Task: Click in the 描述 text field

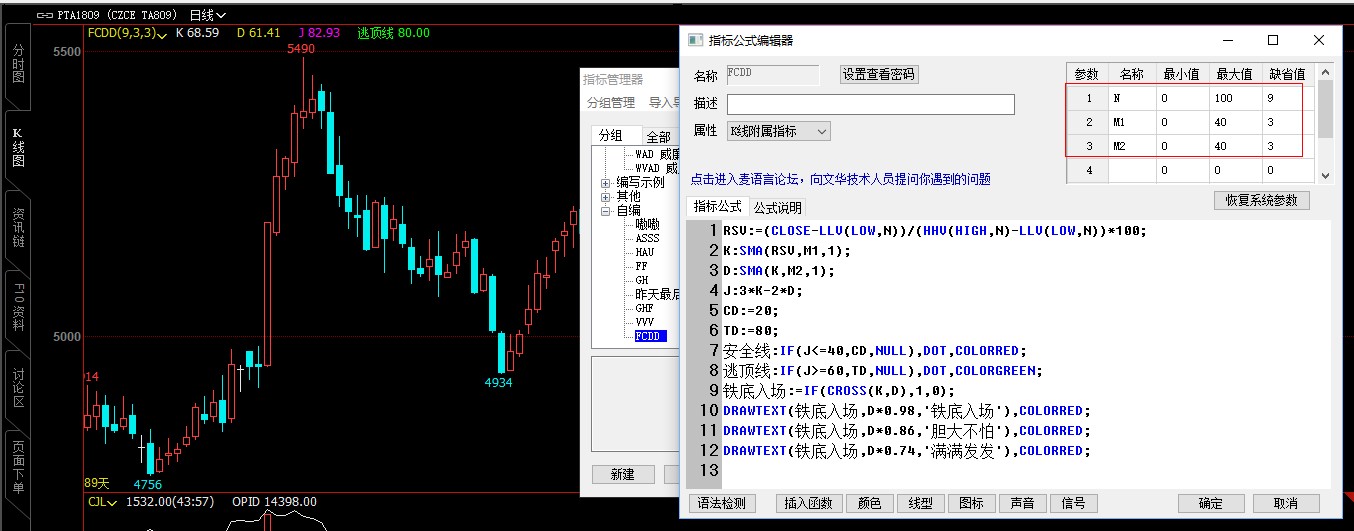Action: [x=869, y=104]
